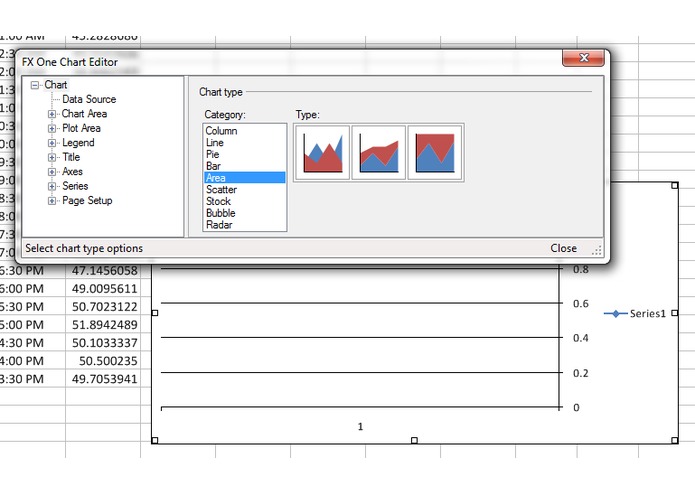Choose Area in the Category list
This screenshot has height=494, width=695.
pos(245,178)
